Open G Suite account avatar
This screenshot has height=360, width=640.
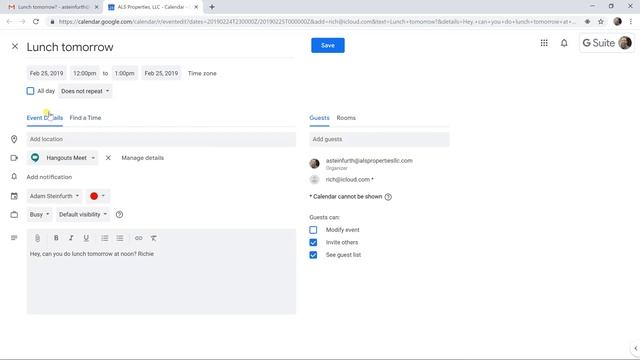625,43
